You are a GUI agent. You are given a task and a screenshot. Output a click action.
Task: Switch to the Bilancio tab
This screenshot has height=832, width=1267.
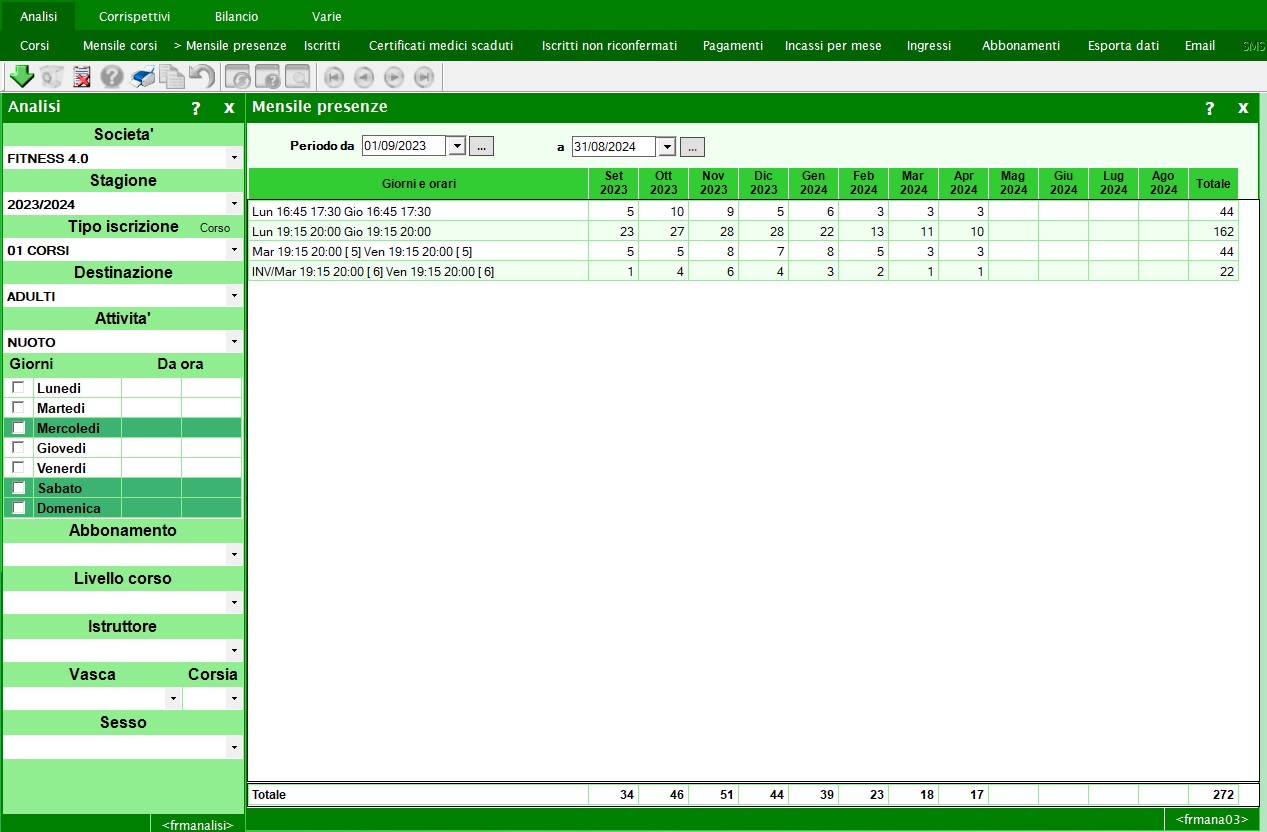[236, 16]
